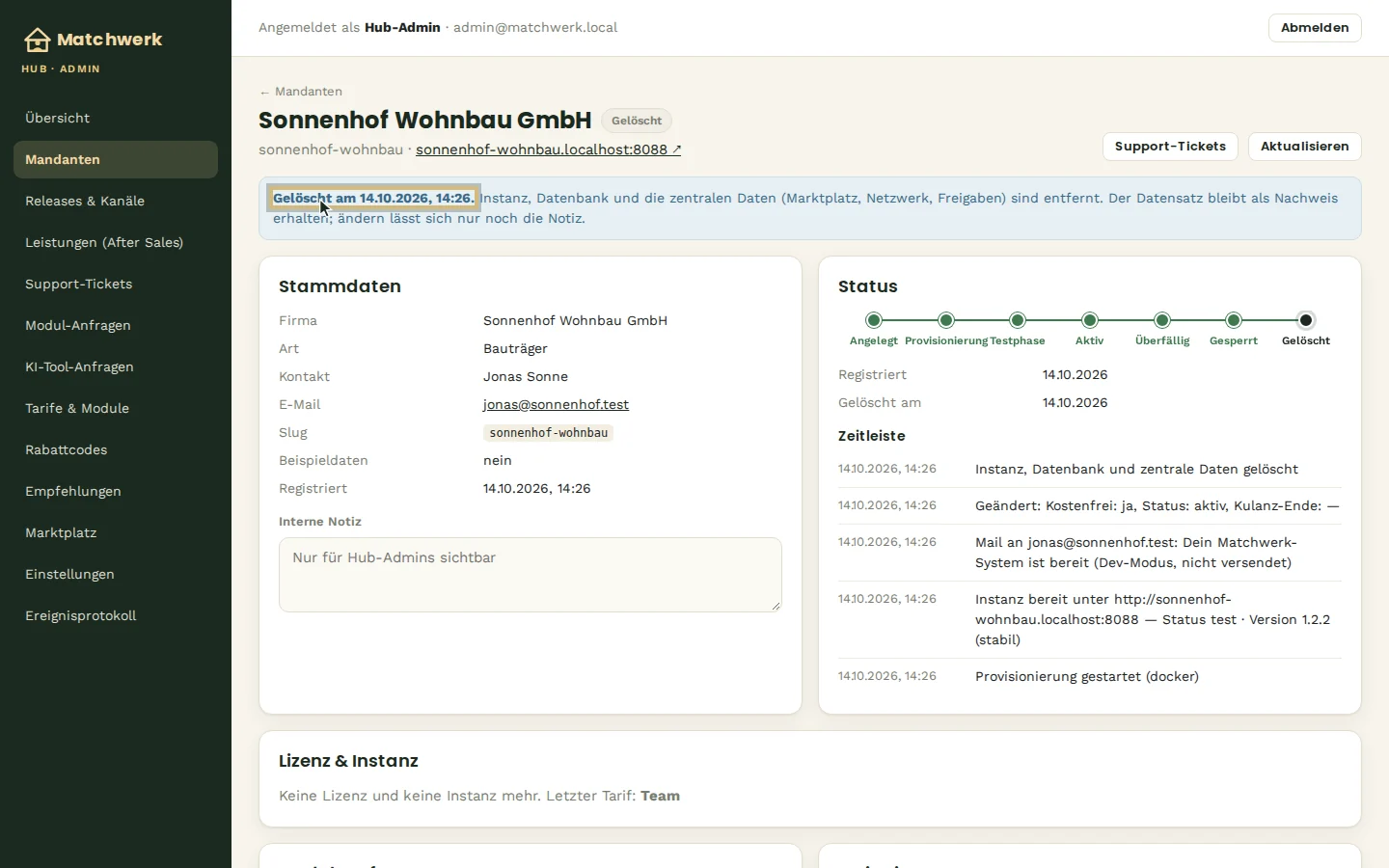
Task: Click the Testphase status step dot
Action: pyautogui.click(x=1018, y=320)
